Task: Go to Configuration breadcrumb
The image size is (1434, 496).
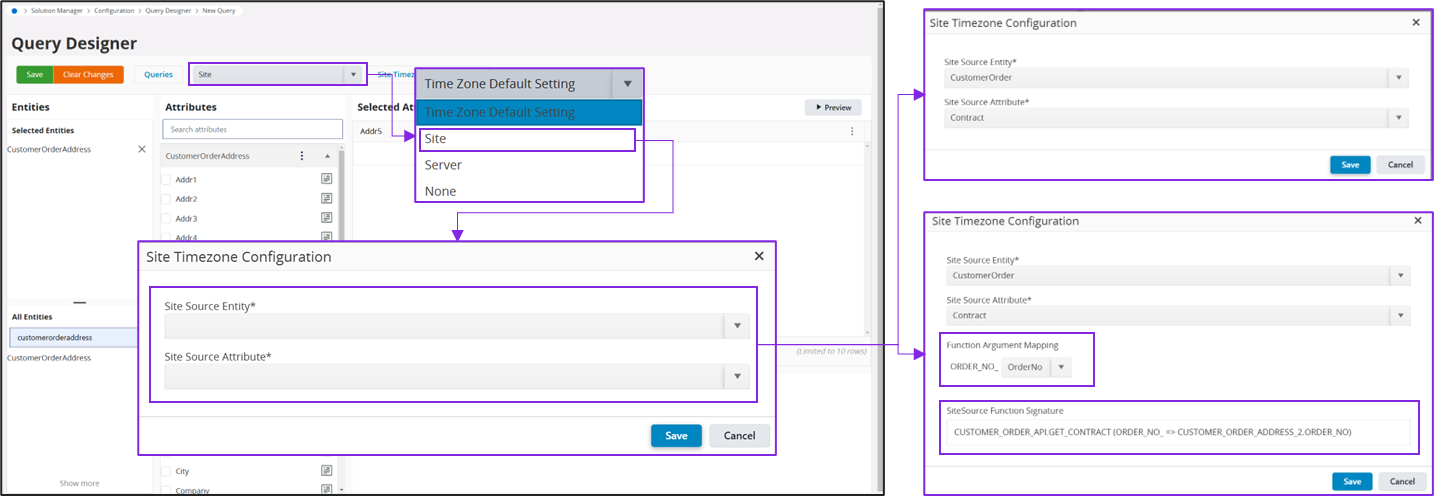Action: point(114,9)
